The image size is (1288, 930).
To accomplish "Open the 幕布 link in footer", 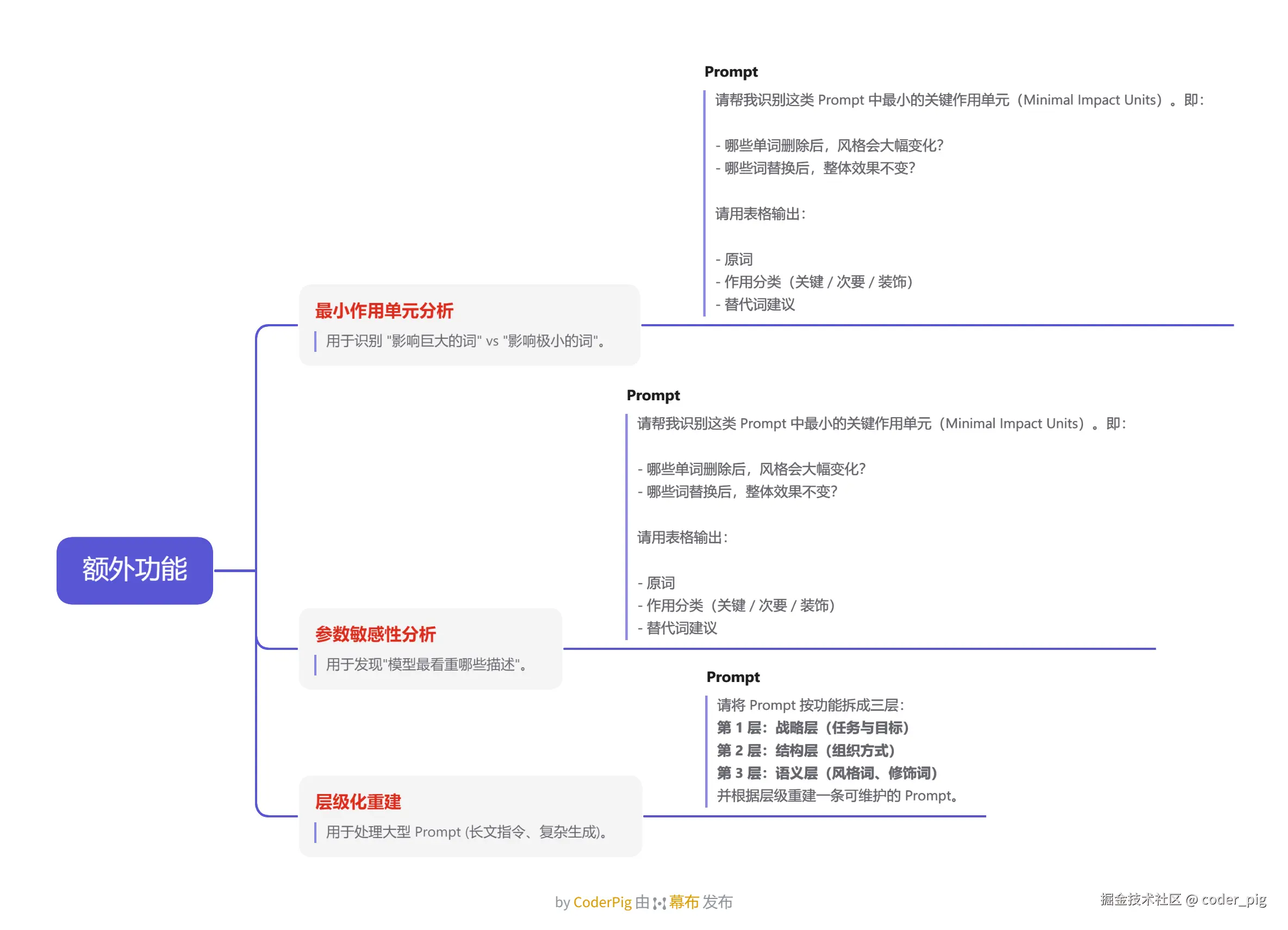I will pos(684,902).
